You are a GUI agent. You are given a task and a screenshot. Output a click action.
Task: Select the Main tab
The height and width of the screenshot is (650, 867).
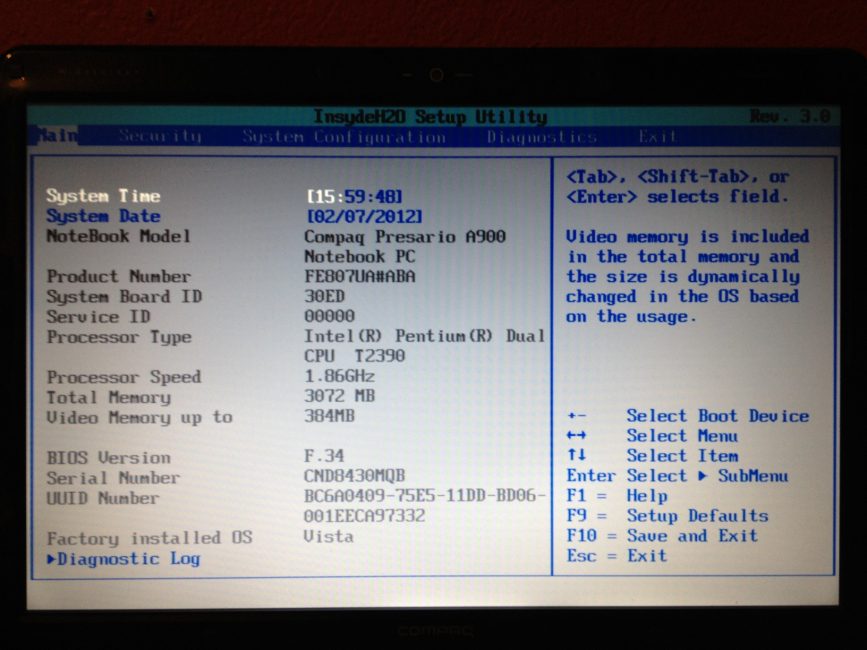[x=58, y=135]
